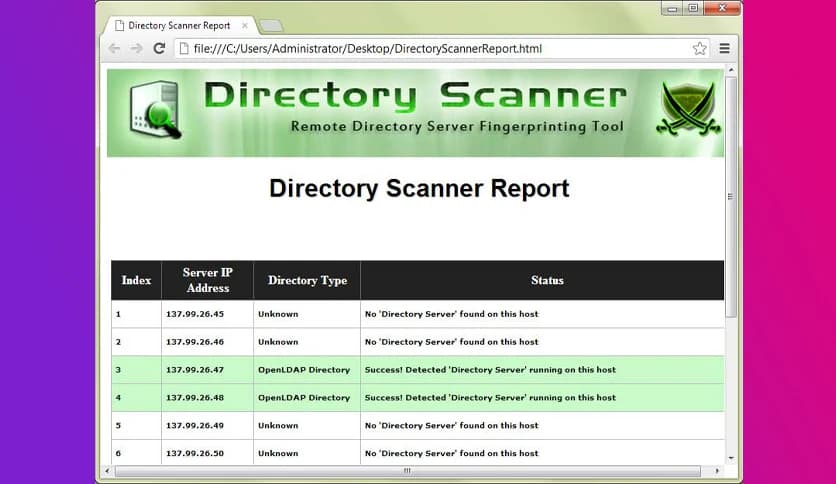Click the Directory Scanner Report heading

pyautogui.click(x=419, y=188)
